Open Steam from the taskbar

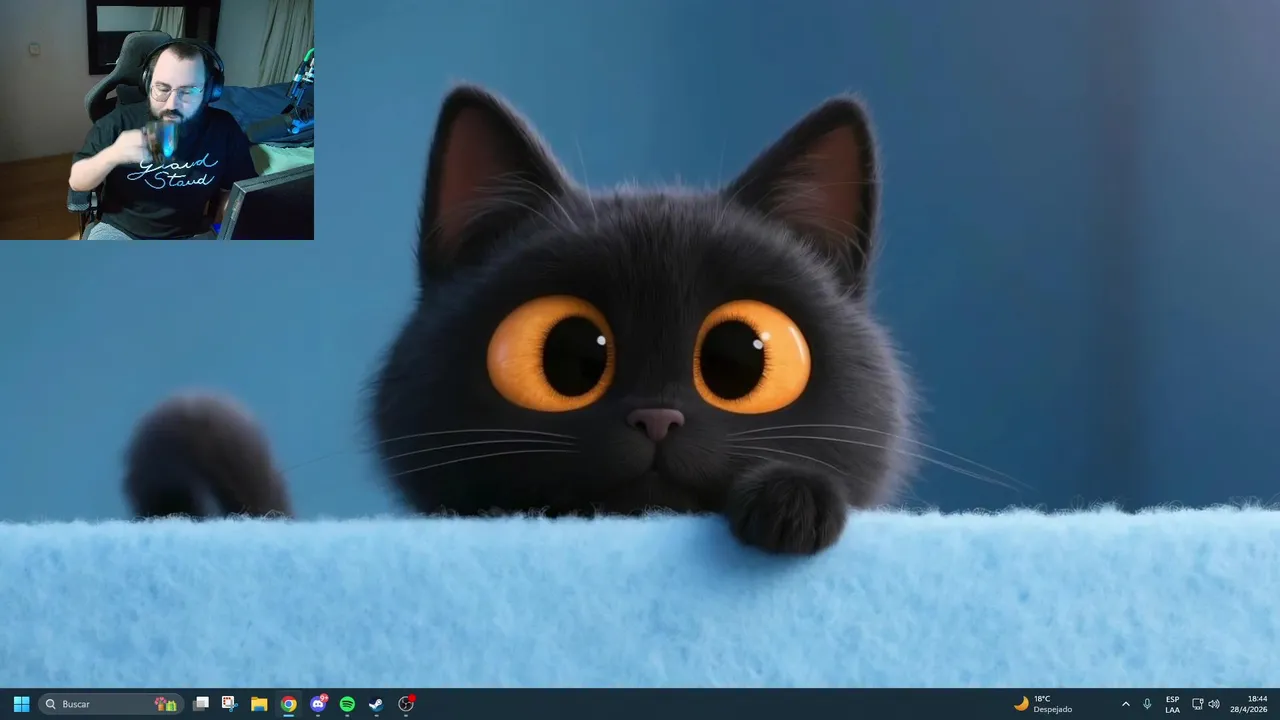(376, 704)
